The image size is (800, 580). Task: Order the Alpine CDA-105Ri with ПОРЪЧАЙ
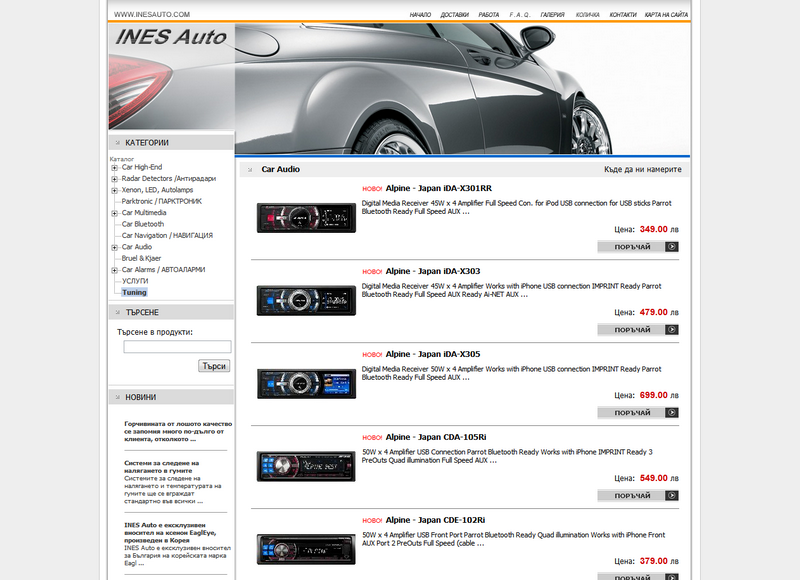(638, 496)
